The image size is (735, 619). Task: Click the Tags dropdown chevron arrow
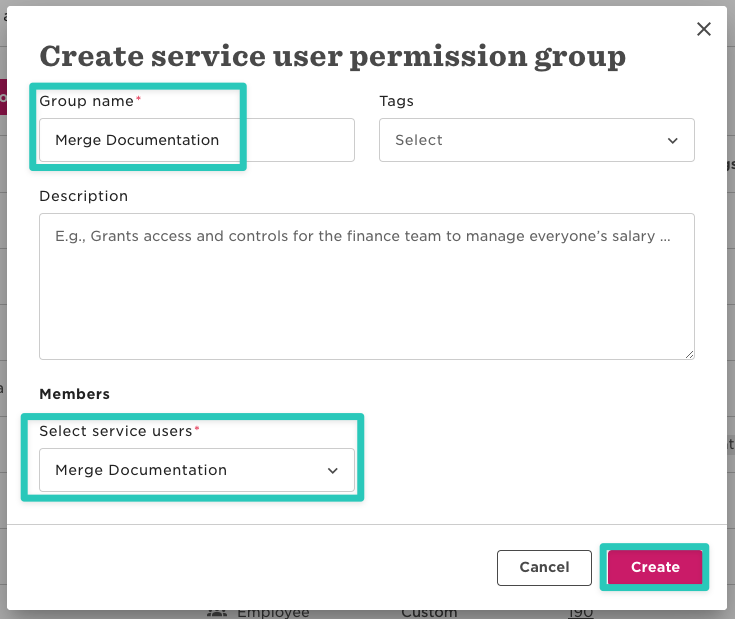(673, 141)
